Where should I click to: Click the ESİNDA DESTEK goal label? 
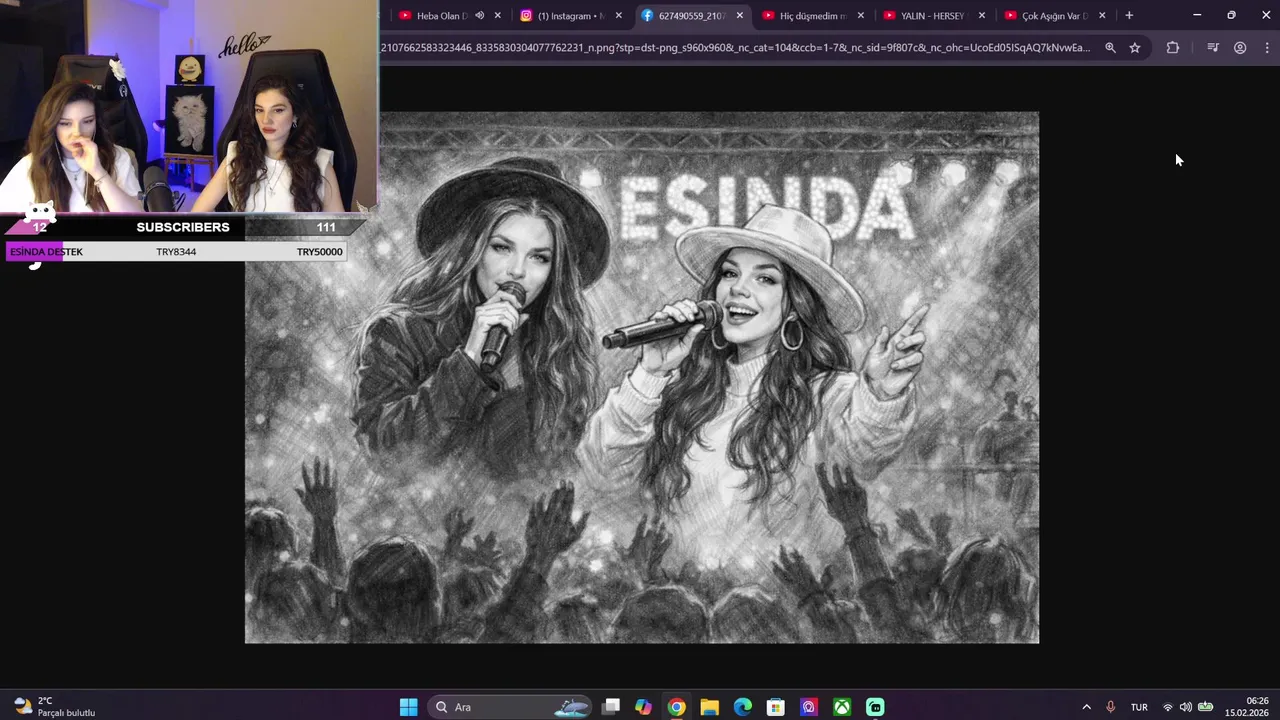coord(46,252)
